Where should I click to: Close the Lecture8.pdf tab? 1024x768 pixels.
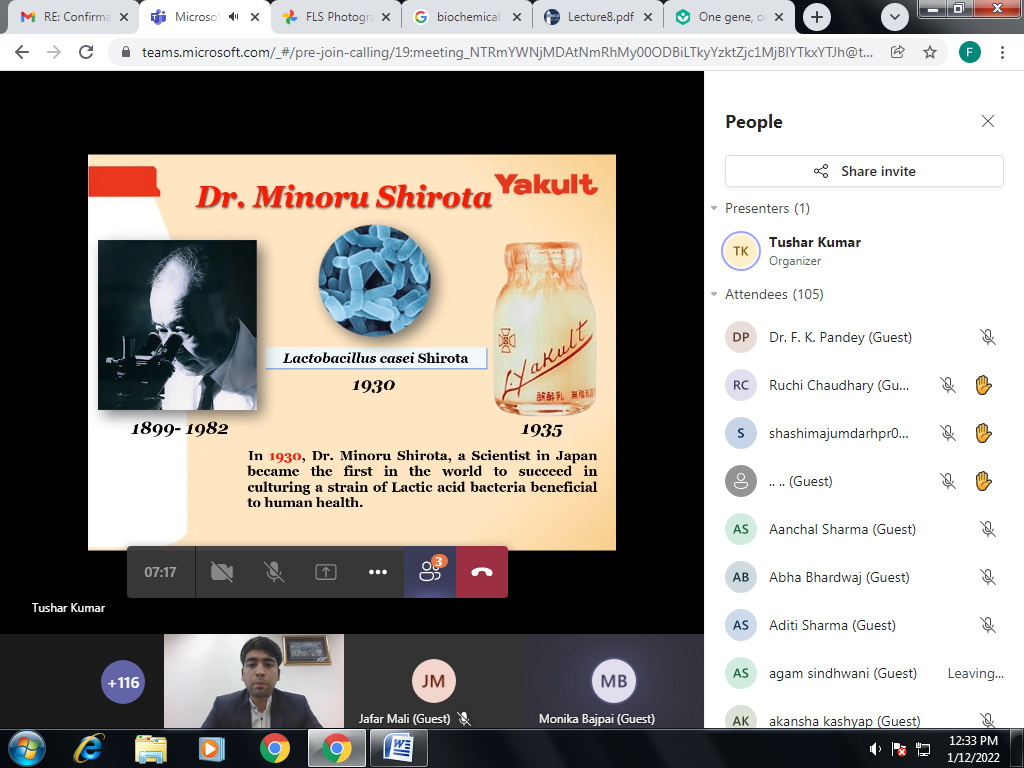tap(648, 17)
